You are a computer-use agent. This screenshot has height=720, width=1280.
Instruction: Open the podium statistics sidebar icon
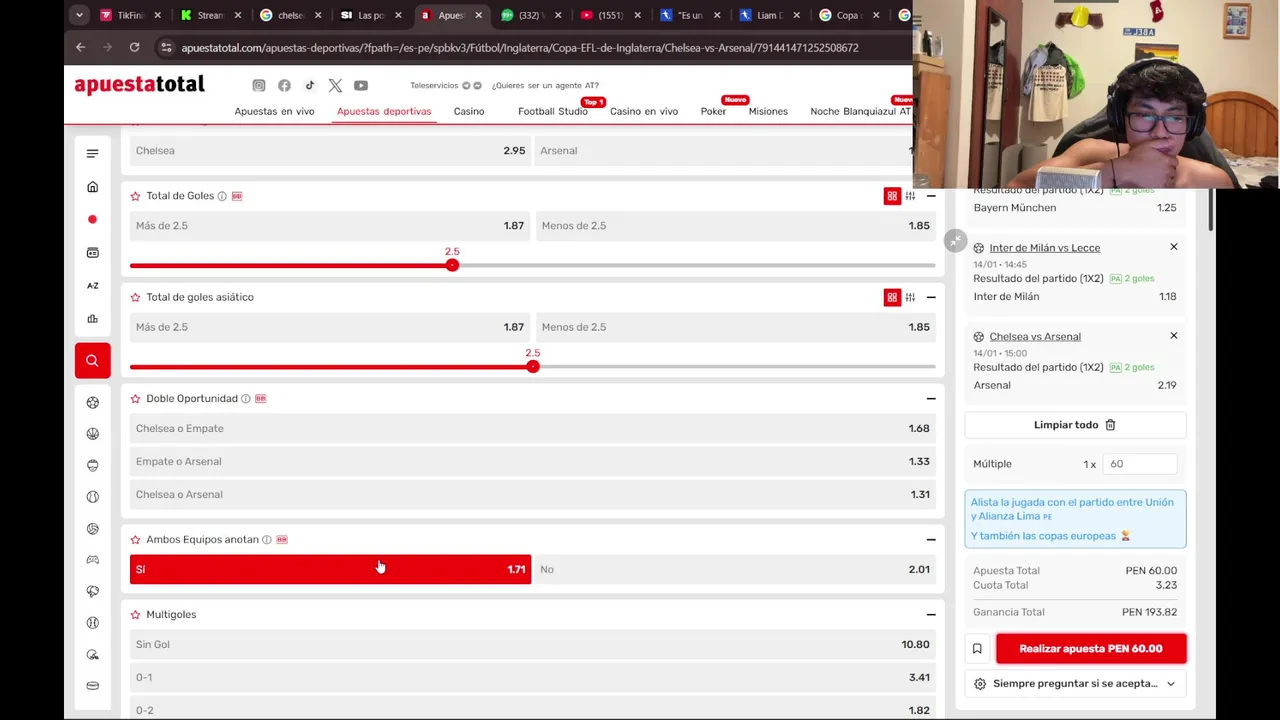click(x=92, y=319)
